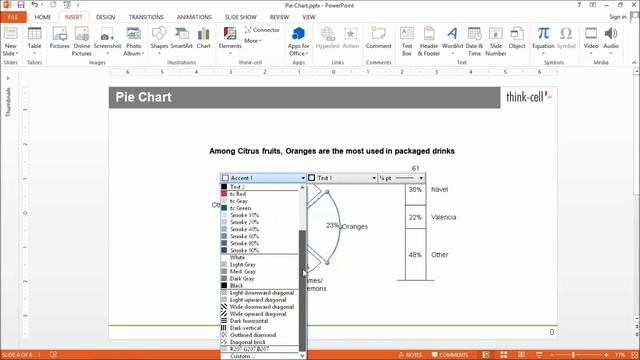The width and height of the screenshot is (640, 360).
Task: Select Light Gray fill
Action: 260,264
